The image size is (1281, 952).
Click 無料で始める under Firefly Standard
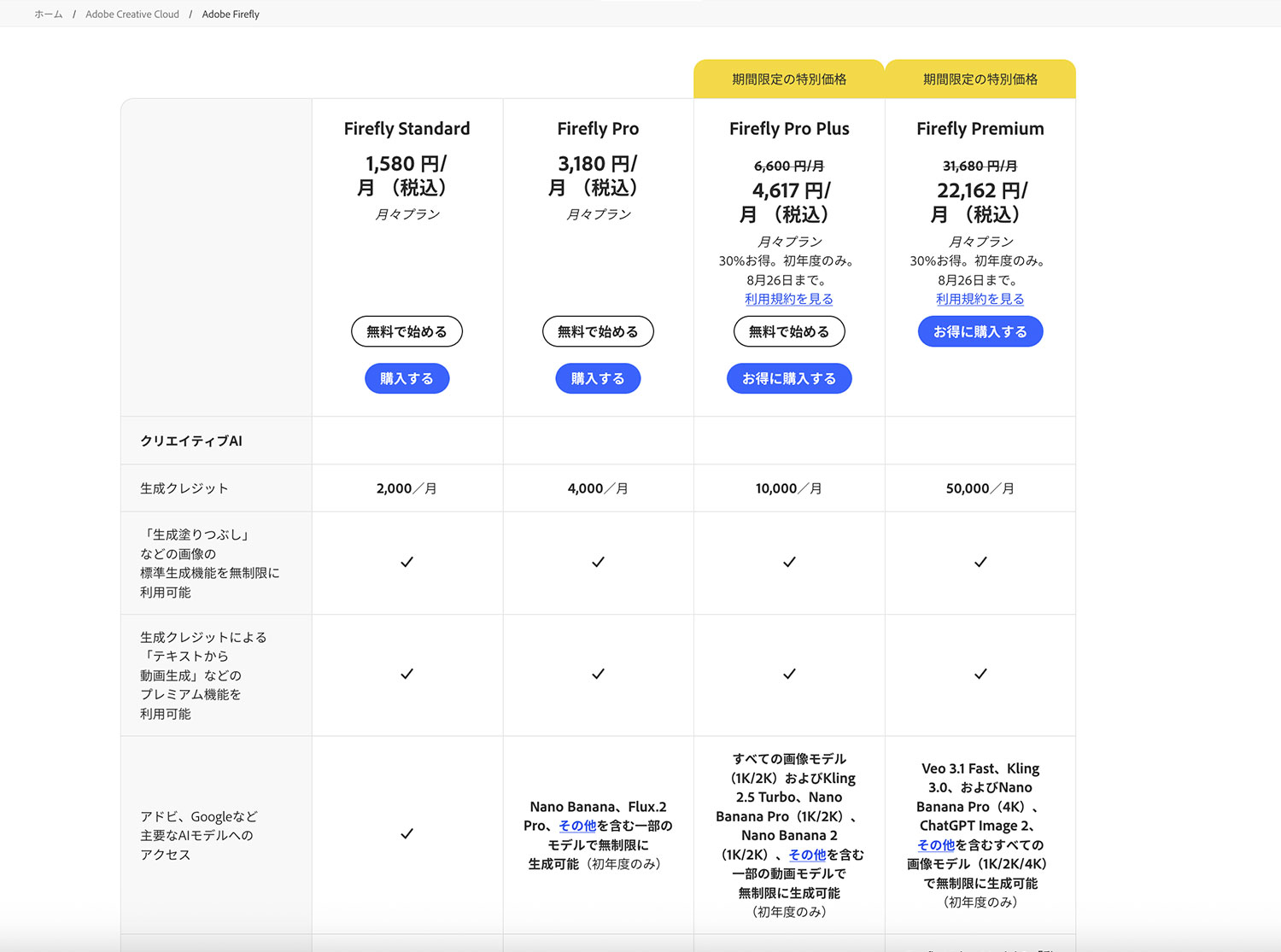click(407, 331)
